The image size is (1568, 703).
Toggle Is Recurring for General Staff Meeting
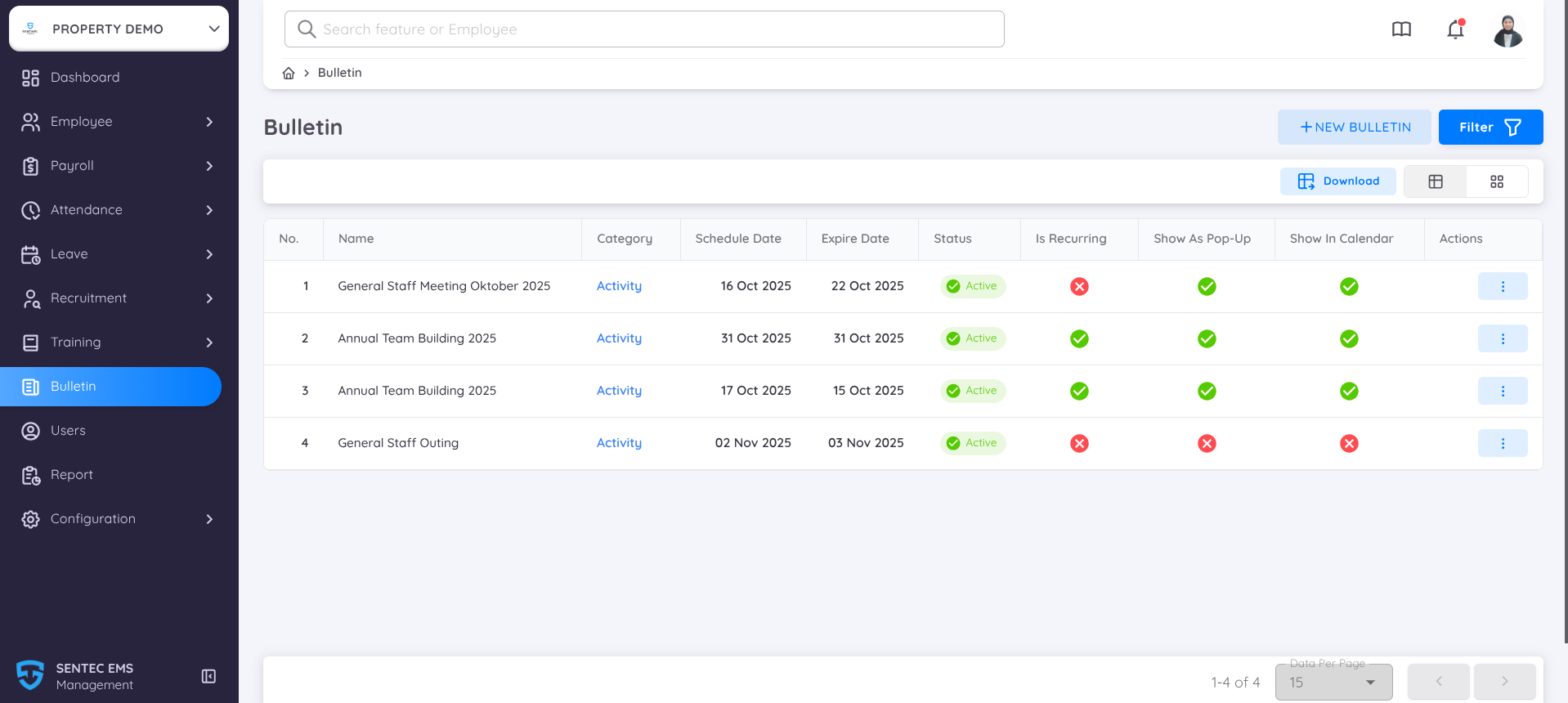[x=1079, y=286]
